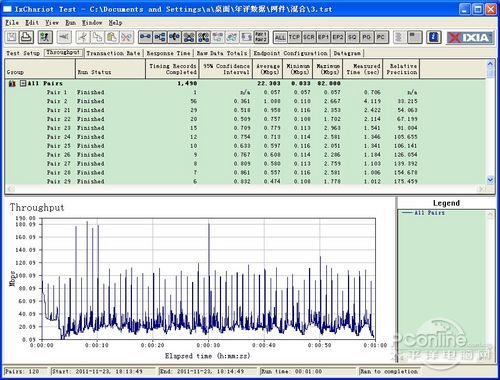Select the Pair 24 row

coord(245,137)
